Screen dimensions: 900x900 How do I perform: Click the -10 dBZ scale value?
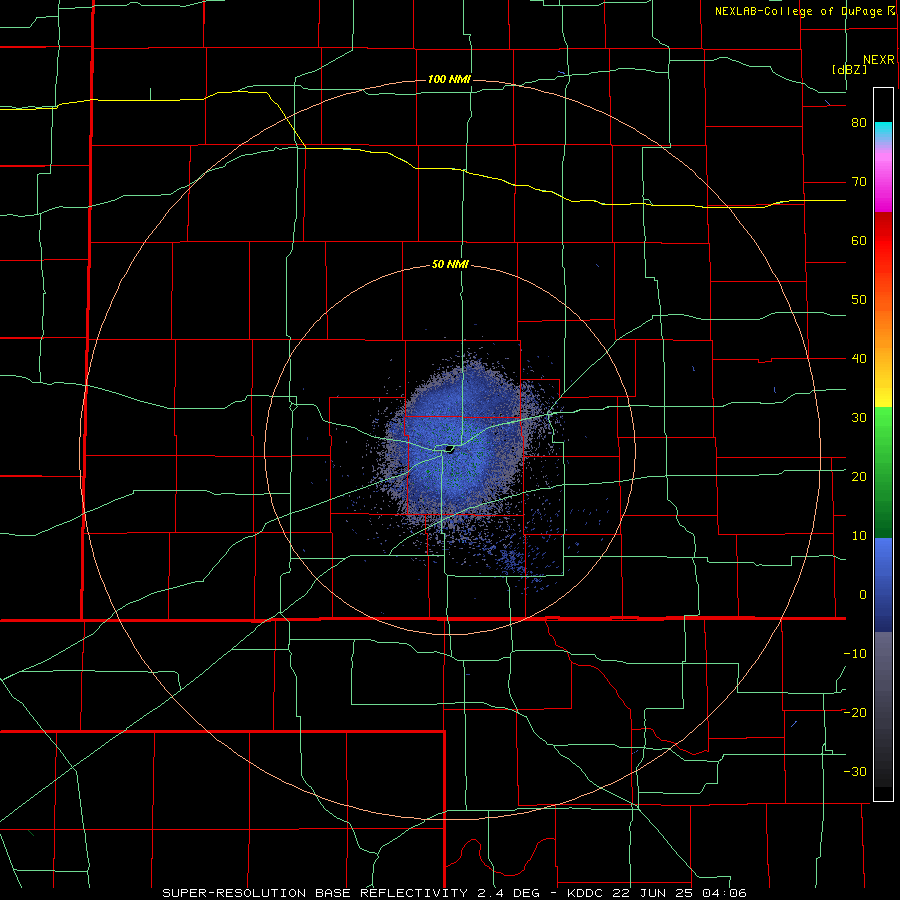click(855, 654)
